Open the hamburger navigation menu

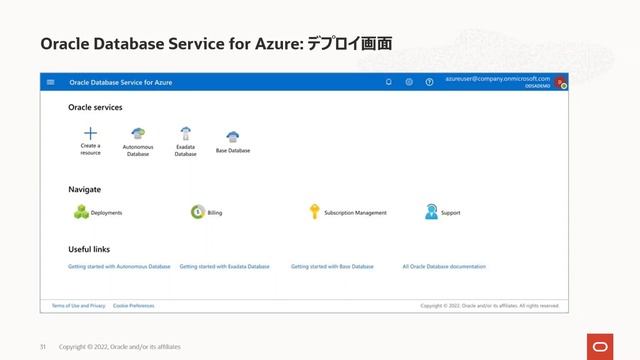[51, 82]
